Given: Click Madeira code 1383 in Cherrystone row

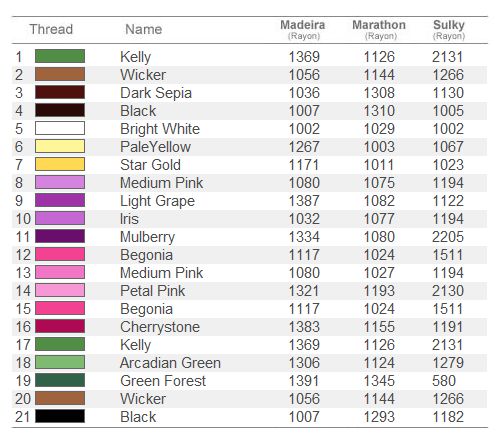Looking at the screenshot, I should pos(304,327).
